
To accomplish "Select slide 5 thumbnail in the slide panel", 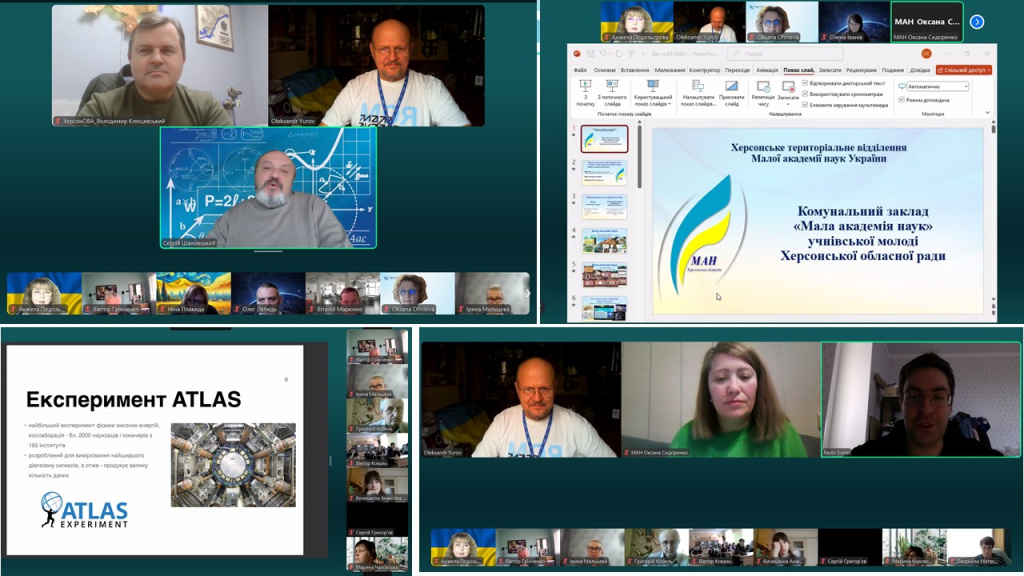I will coord(604,274).
